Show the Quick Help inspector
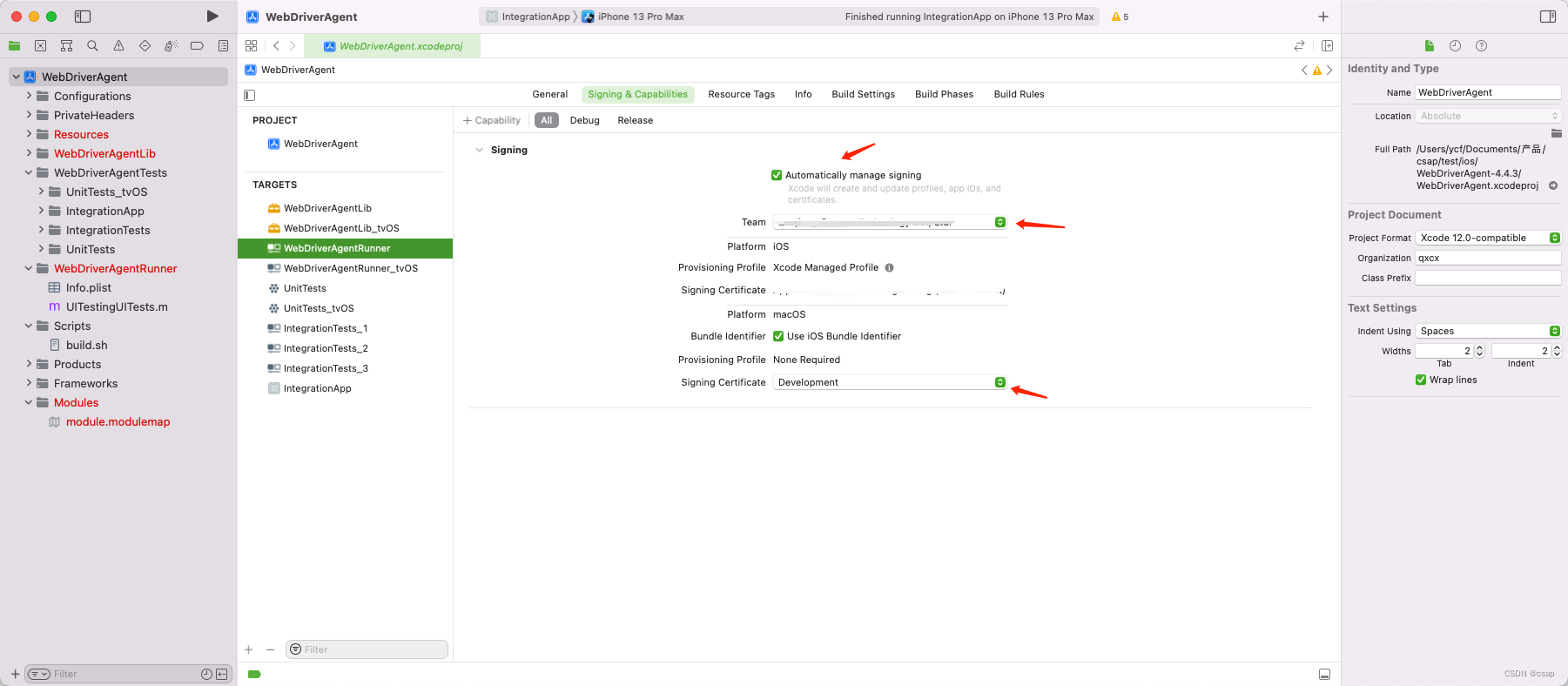The width and height of the screenshot is (1568, 686). click(1481, 45)
